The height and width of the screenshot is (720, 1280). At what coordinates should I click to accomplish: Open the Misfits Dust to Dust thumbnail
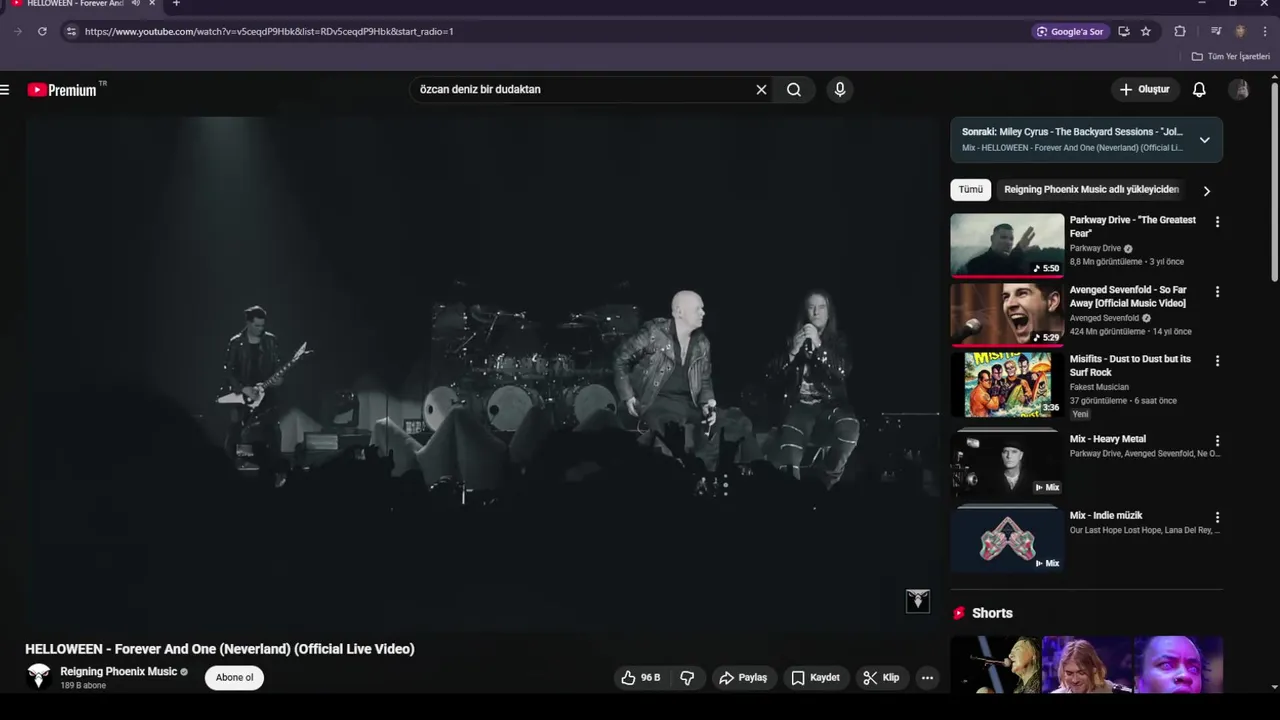1007,384
